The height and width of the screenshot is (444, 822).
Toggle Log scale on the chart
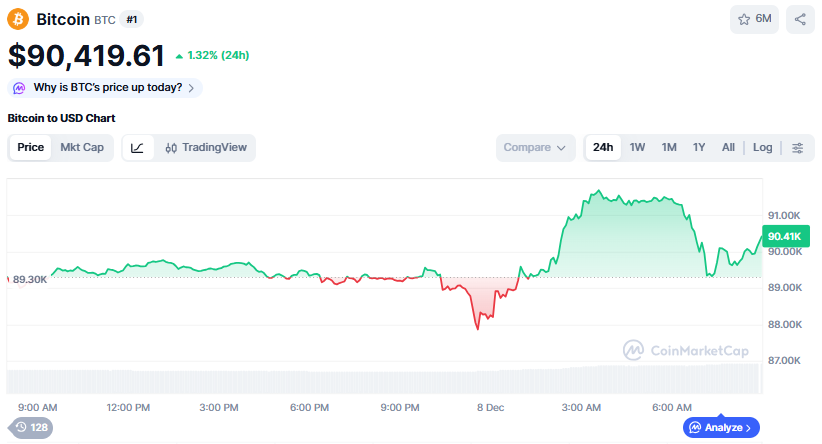pos(762,148)
